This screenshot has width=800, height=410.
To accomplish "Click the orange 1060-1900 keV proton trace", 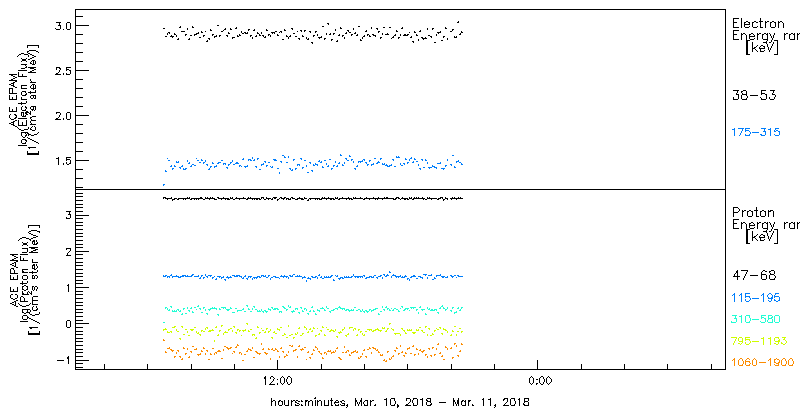I will click(312, 351).
